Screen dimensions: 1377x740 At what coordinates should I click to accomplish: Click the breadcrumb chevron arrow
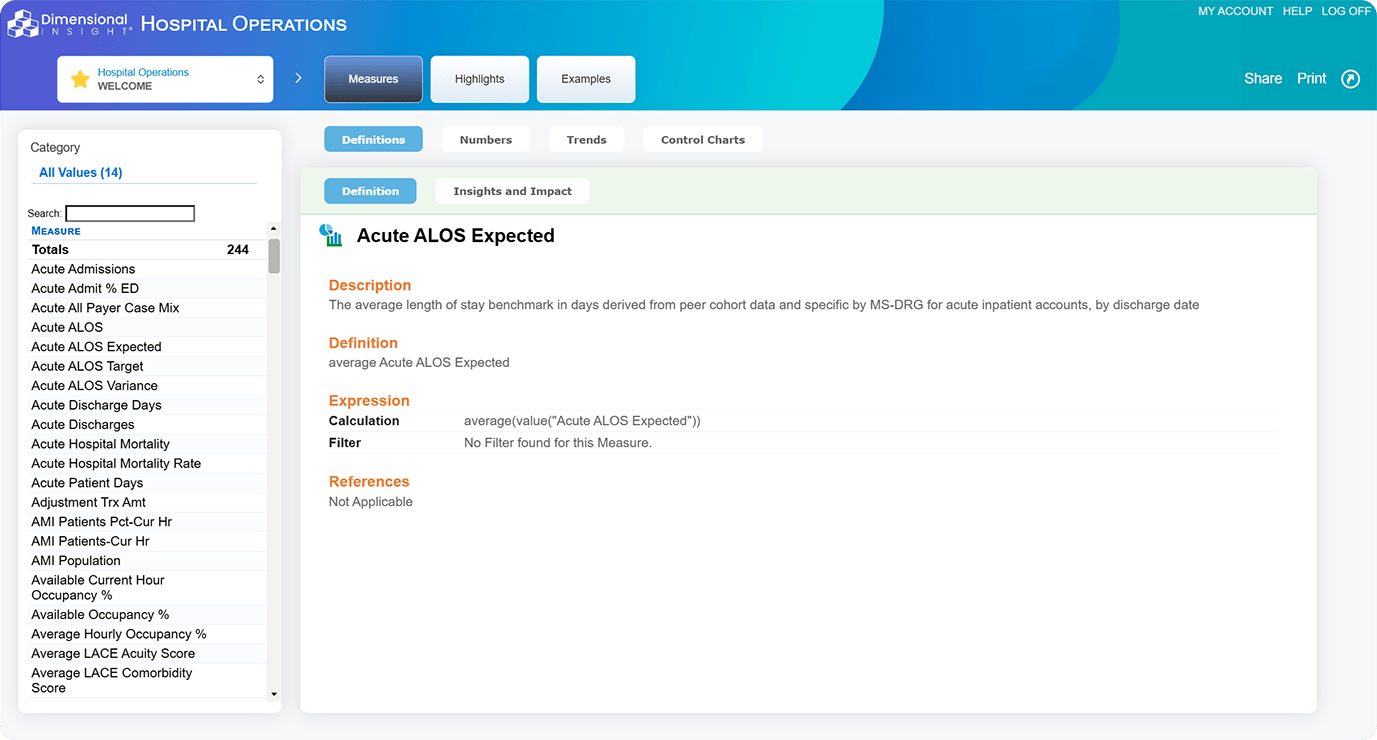click(298, 78)
